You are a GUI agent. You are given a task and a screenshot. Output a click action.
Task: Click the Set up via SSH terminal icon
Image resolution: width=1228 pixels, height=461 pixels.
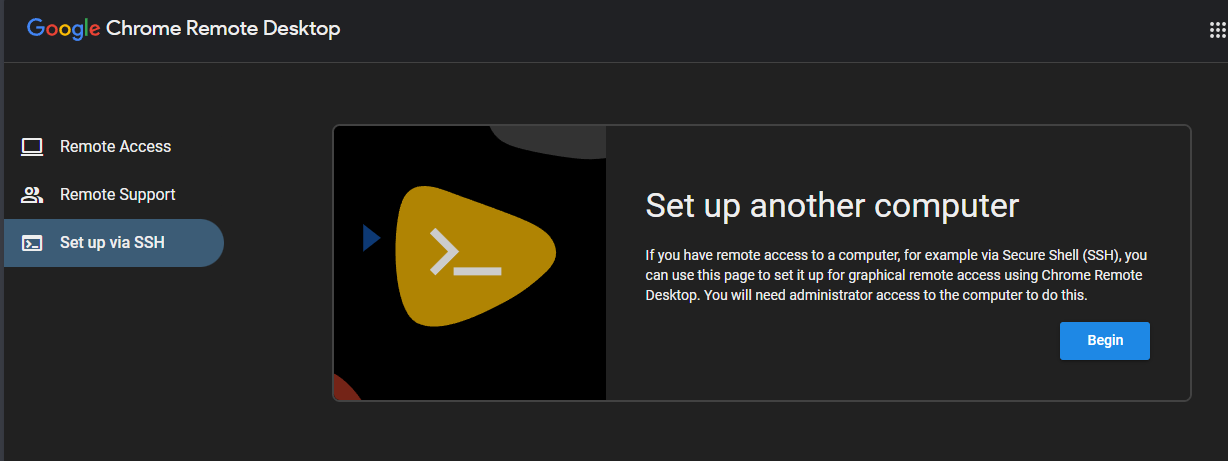(32, 243)
